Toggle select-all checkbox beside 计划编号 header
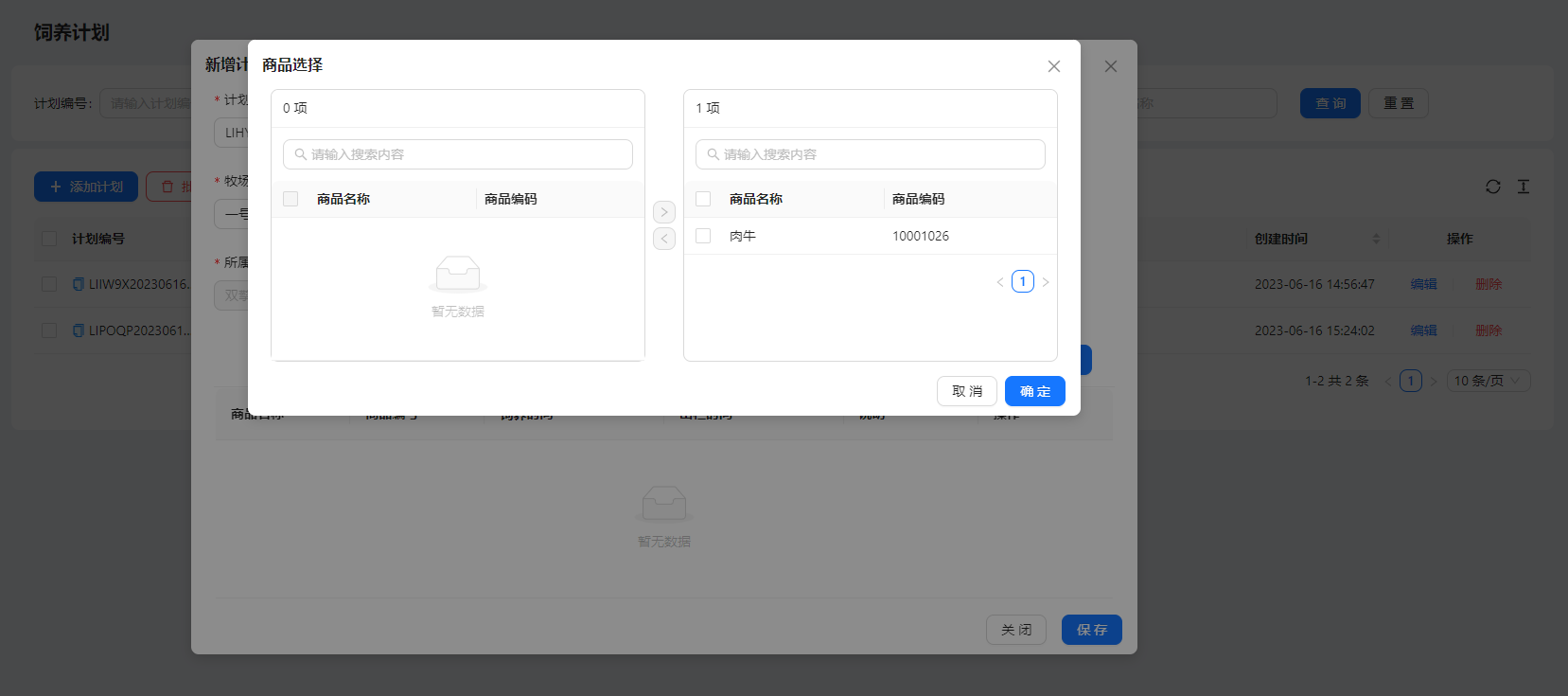Image resolution: width=1568 pixels, height=696 pixels. tap(49, 239)
